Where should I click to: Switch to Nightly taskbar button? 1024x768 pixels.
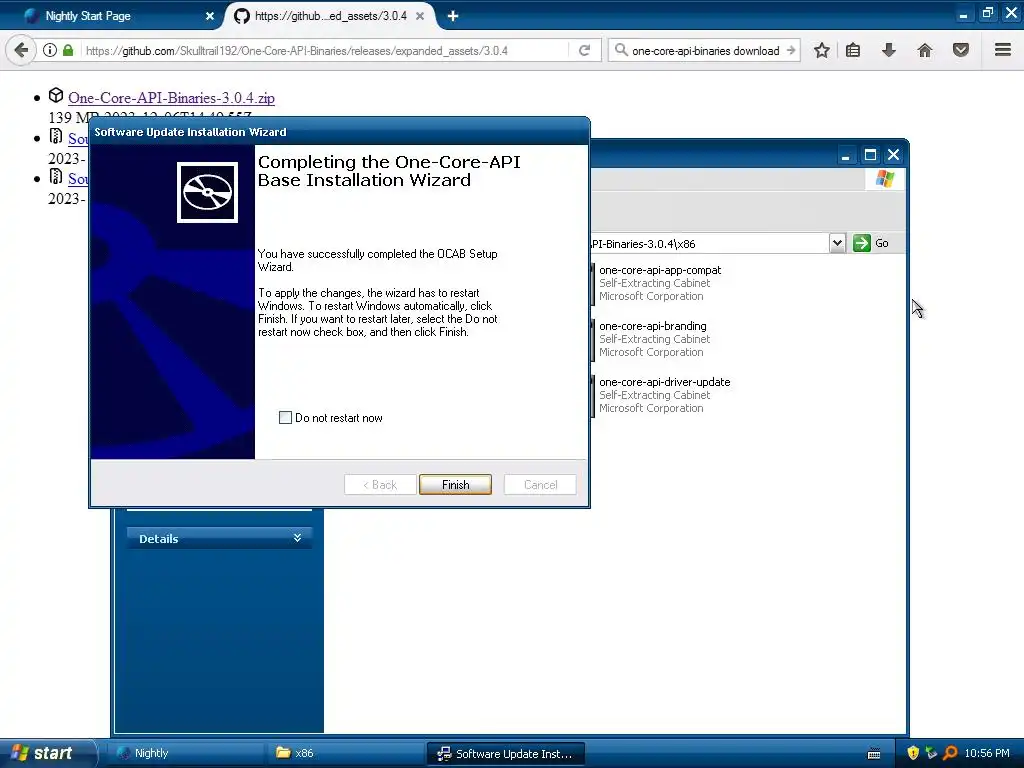[x=185, y=753]
